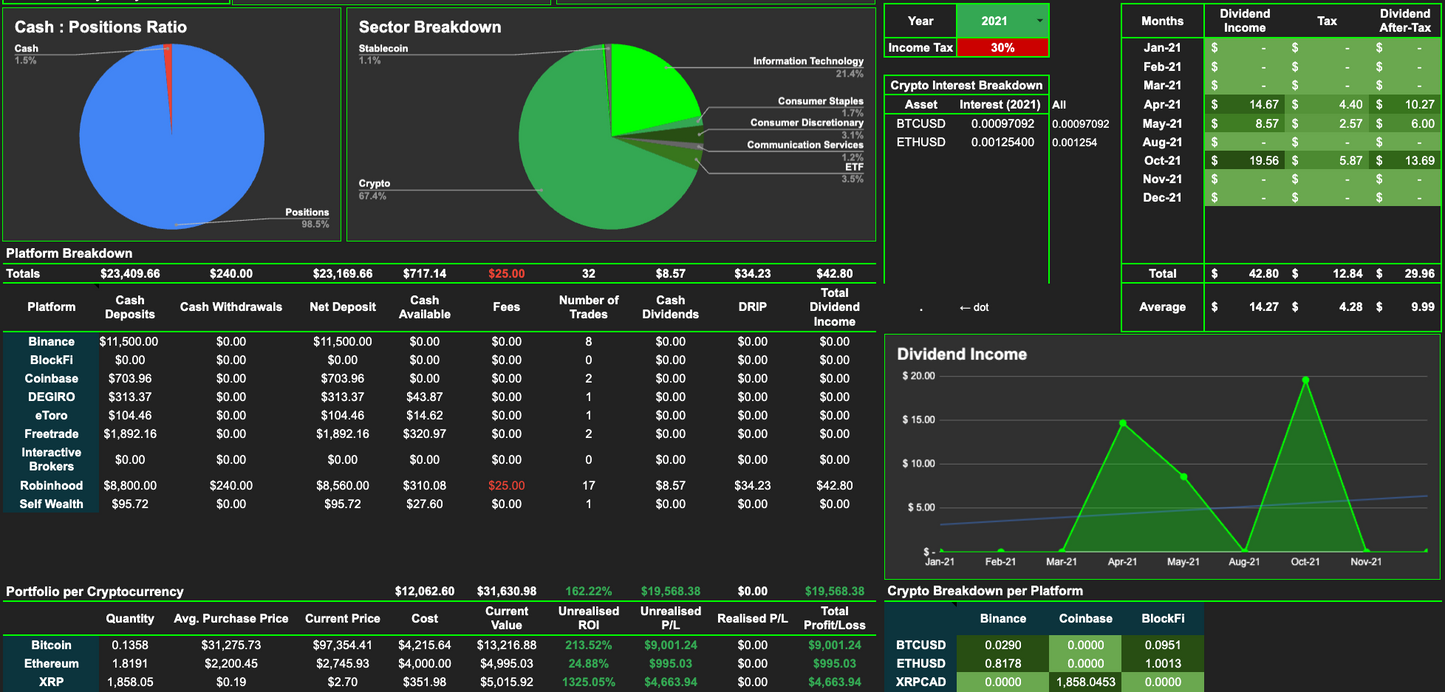
Task: Click the ← dot label below Crypto Interest Breakdown
Action: pyautogui.click(x=973, y=307)
